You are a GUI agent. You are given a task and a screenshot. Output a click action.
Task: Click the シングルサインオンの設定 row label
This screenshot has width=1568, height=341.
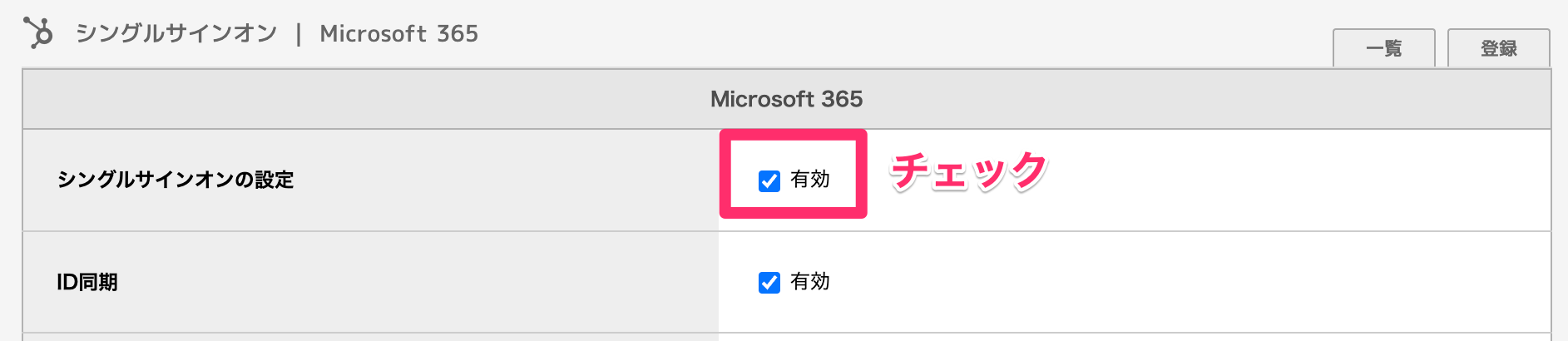[176, 180]
